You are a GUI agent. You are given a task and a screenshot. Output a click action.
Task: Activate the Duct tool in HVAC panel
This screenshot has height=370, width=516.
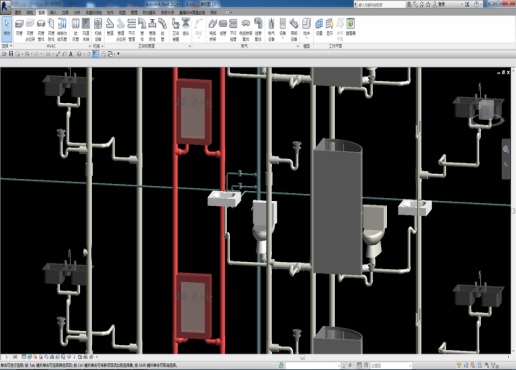19,28
